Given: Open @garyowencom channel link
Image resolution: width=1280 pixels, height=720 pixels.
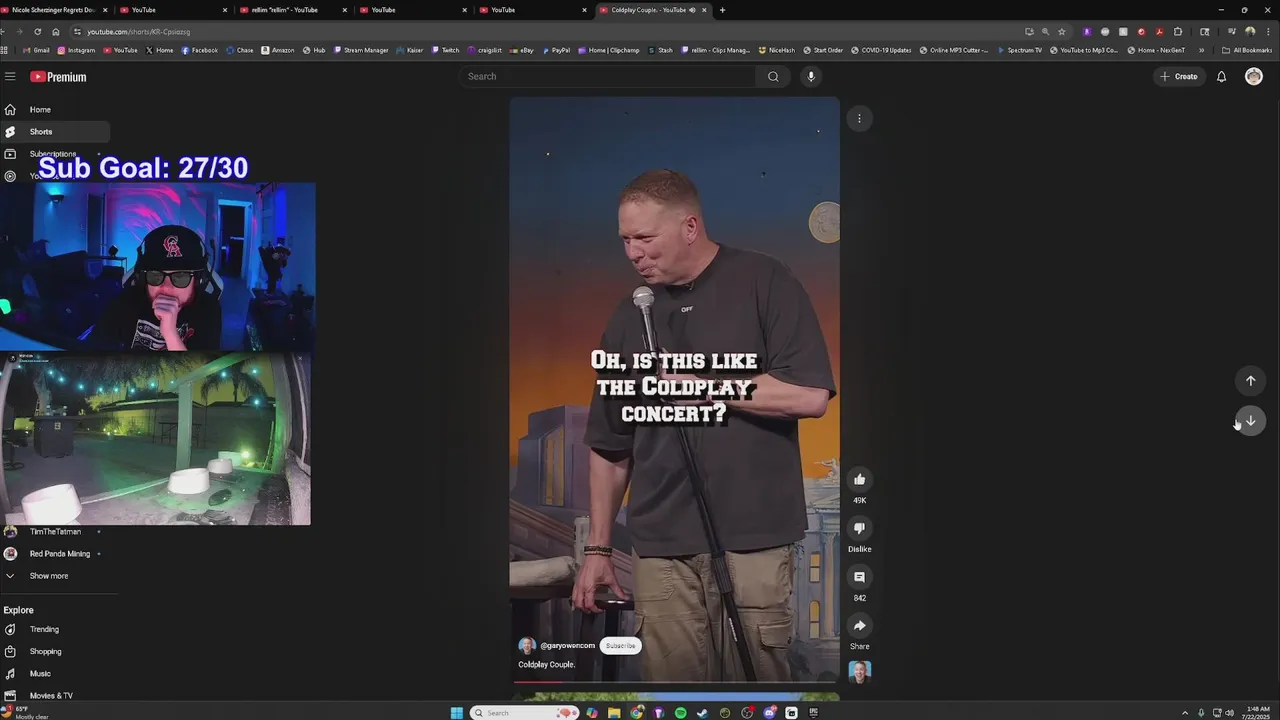Looking at the screenshot, I should [x=567, y=646].
